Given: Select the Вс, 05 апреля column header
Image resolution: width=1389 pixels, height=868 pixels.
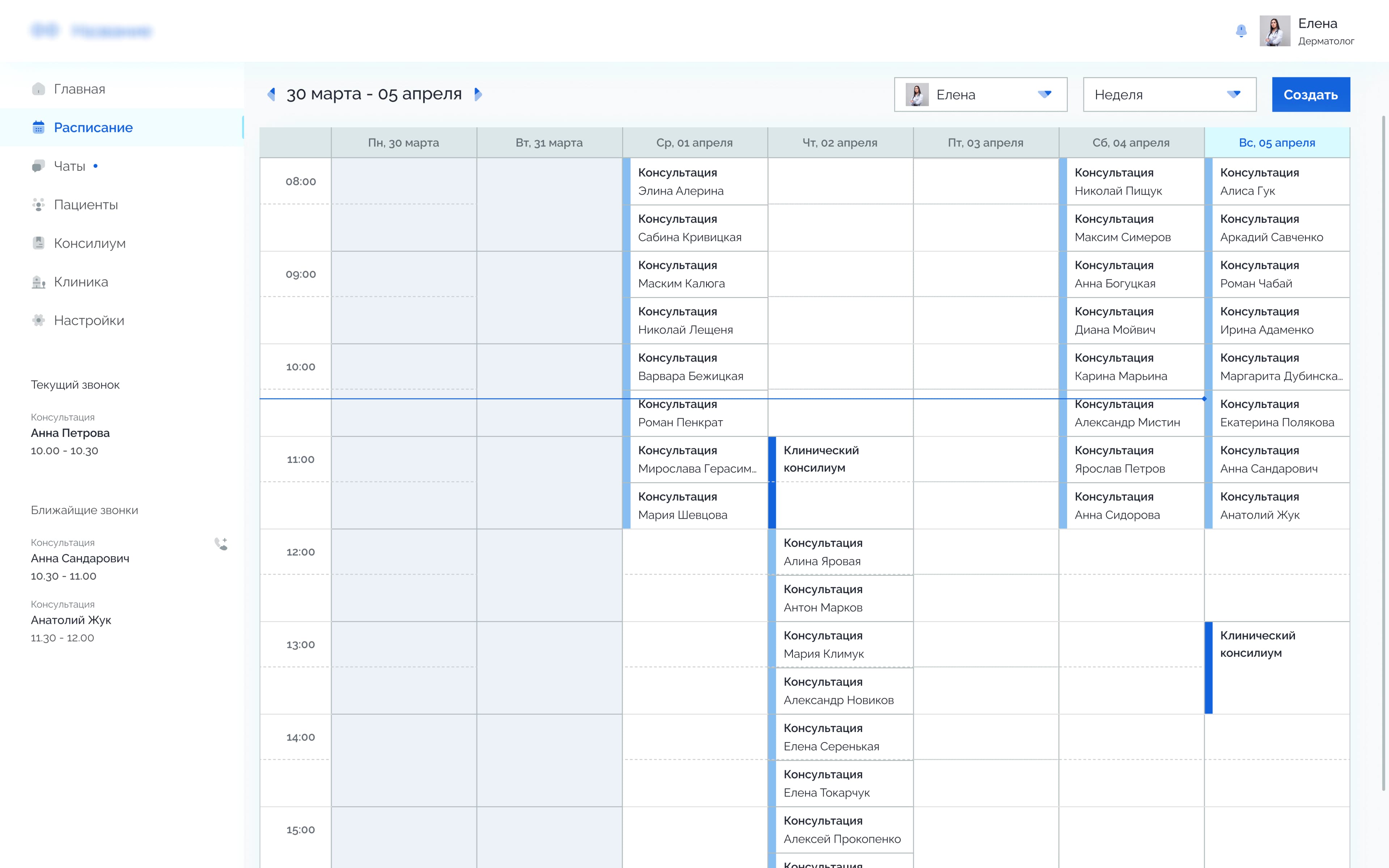Looking at the screenshot, I should 1277,143.
